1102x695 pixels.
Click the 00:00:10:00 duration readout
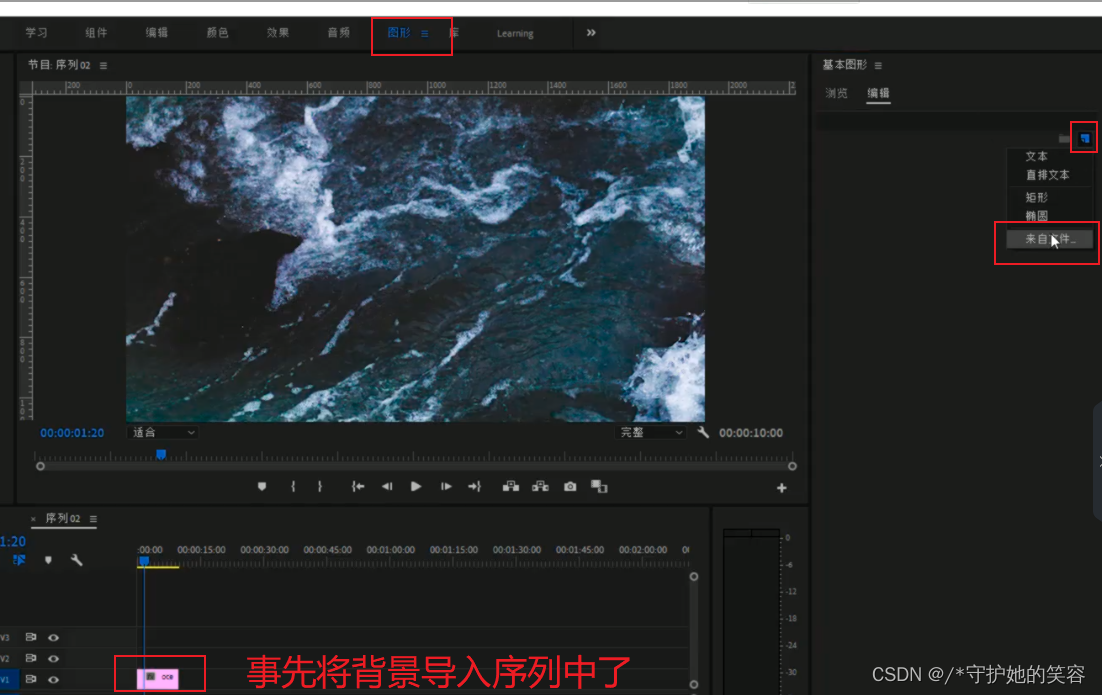pos(751,433)
